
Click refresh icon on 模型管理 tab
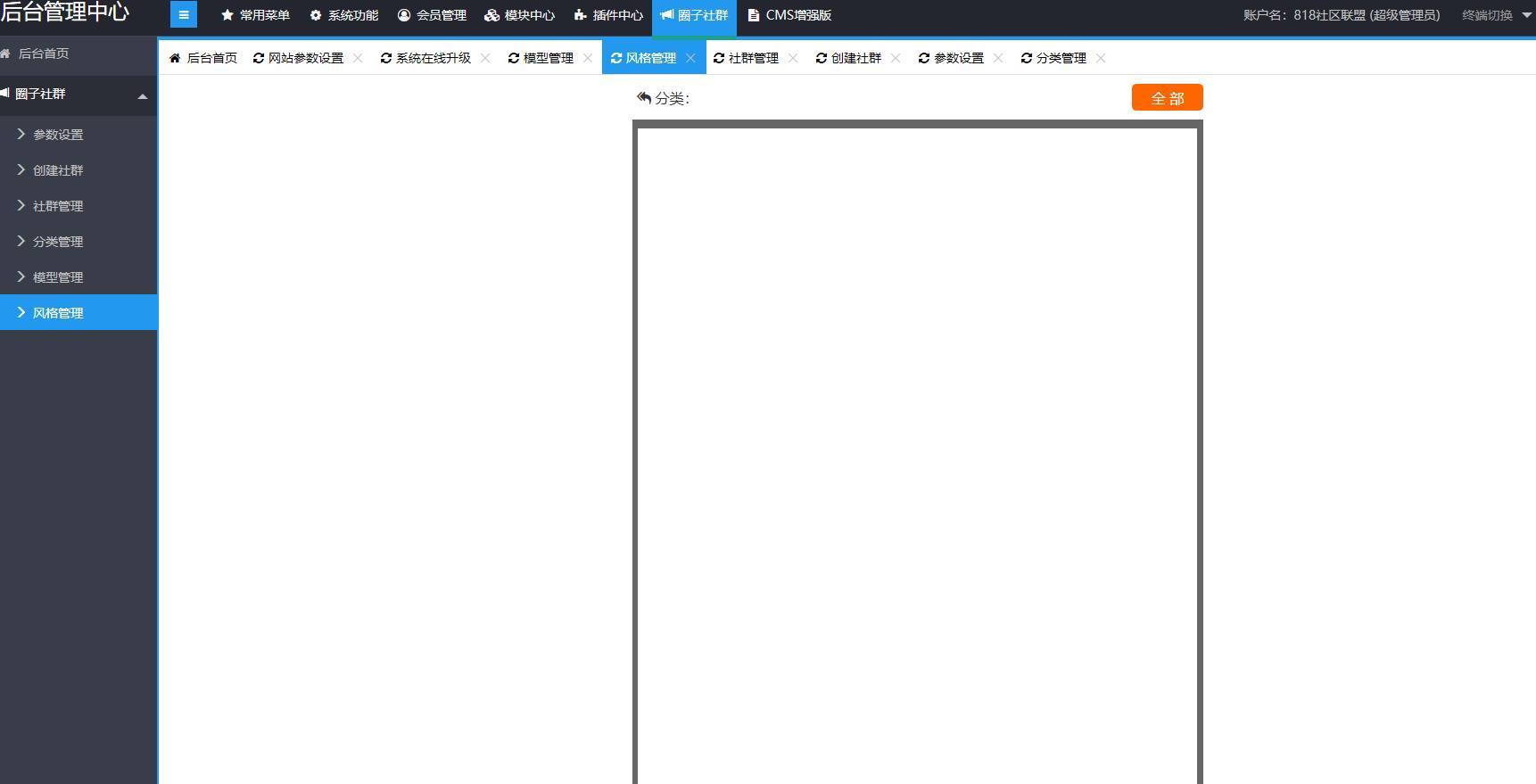pos(514,58)
